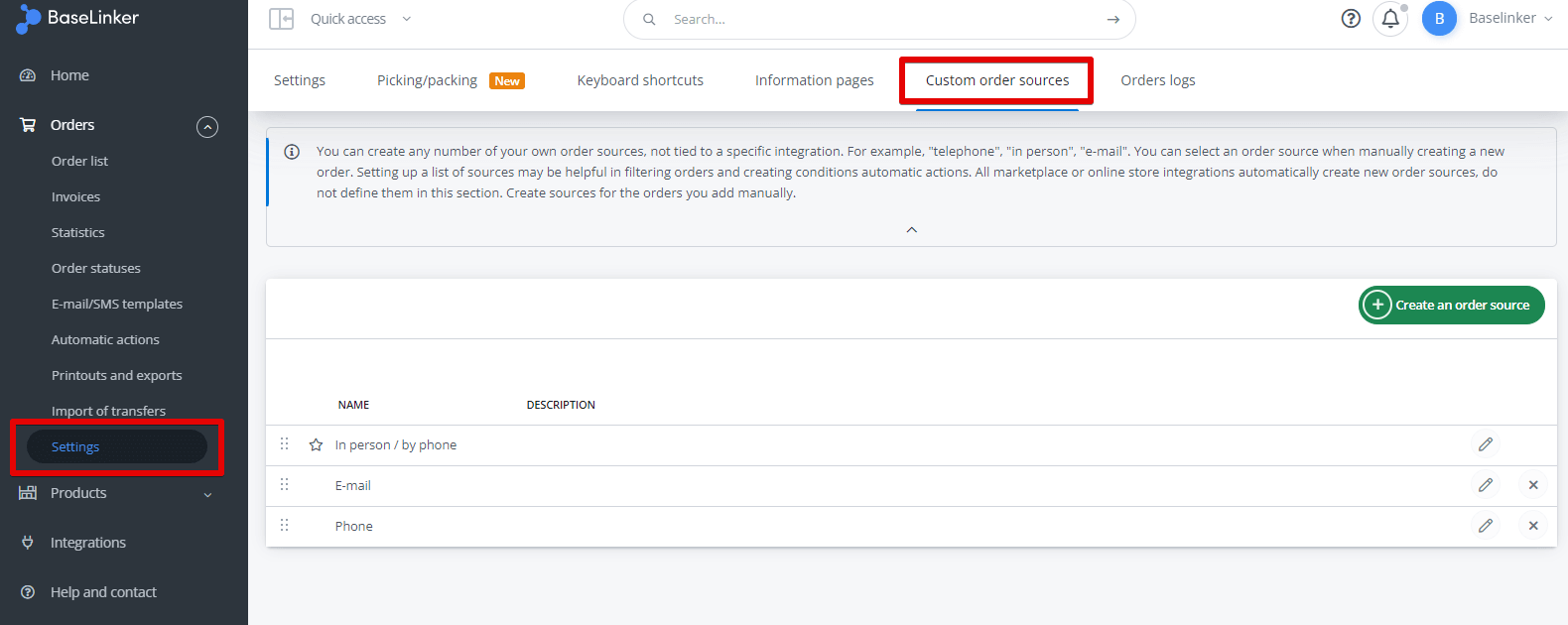Open notifications bell

coord(1390,18)
